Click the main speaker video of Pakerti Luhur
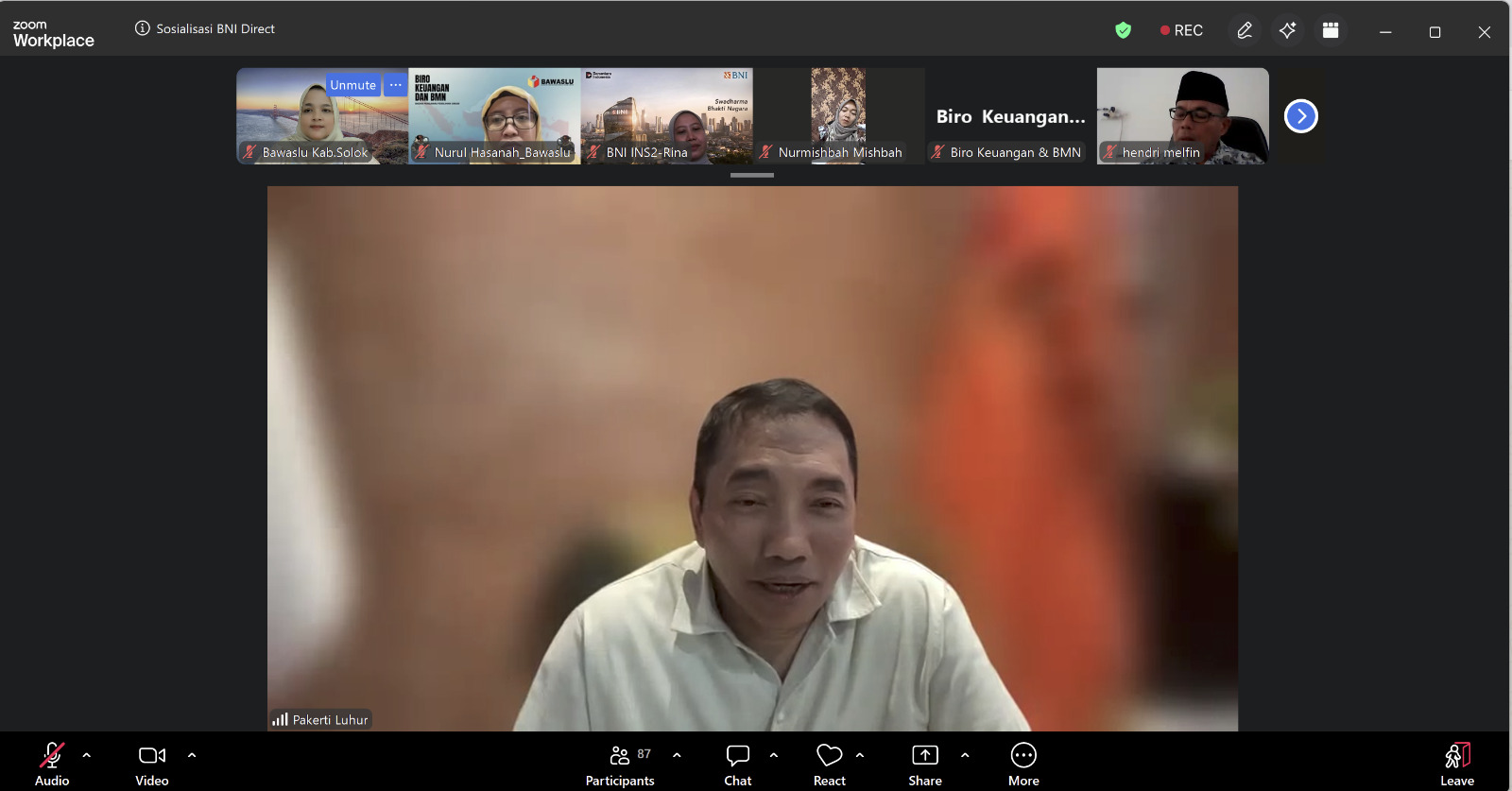This screenshot has width=1512, height=791. pyautogui.click(x=752, y=458)
